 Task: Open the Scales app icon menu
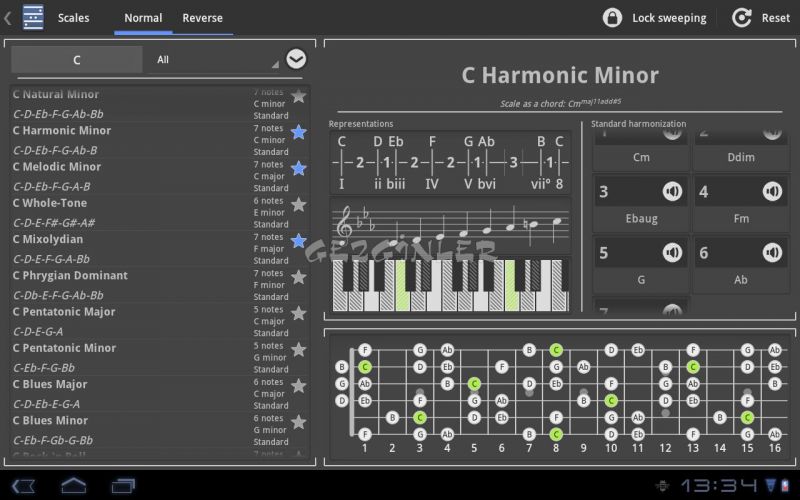[33, 17]
